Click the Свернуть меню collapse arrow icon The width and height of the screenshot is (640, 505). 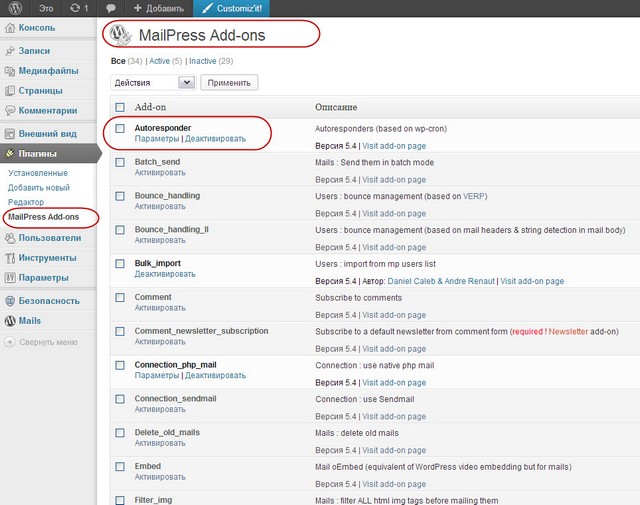10,342
